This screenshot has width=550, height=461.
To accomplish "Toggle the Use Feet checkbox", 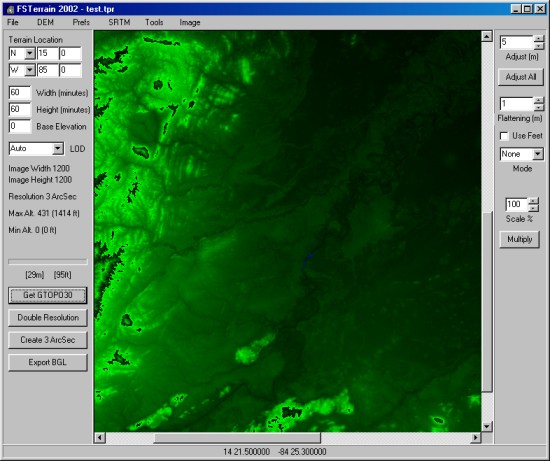I will pyautogui.click(x=504, y=136).
